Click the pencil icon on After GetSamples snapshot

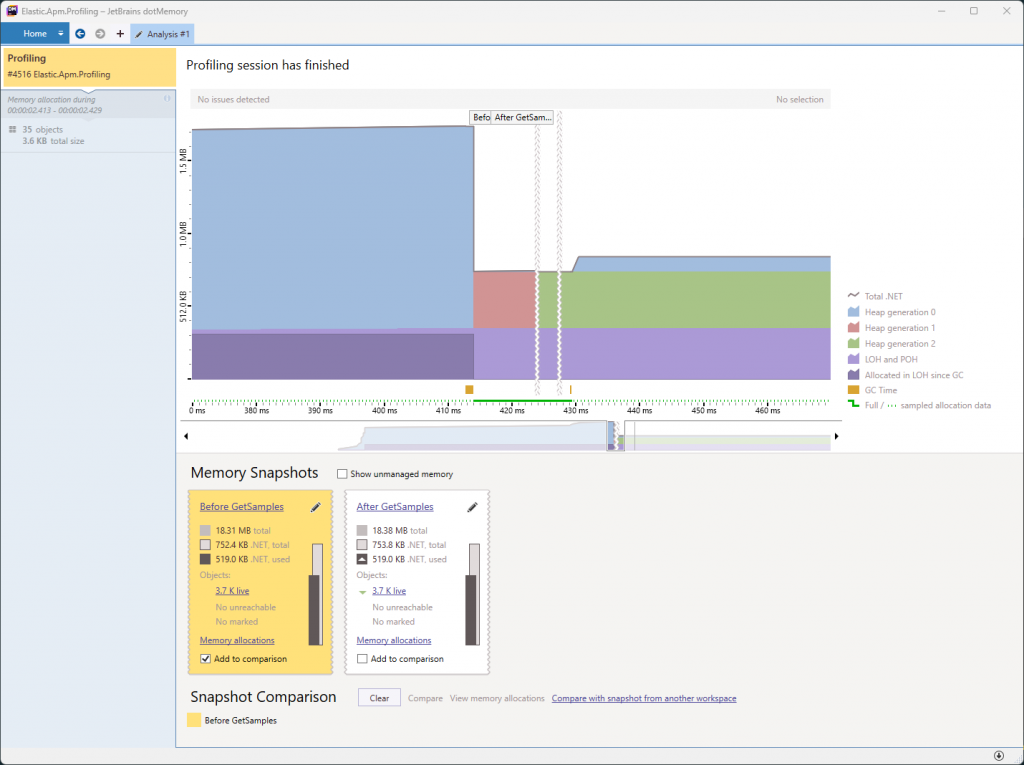(472, 507)
